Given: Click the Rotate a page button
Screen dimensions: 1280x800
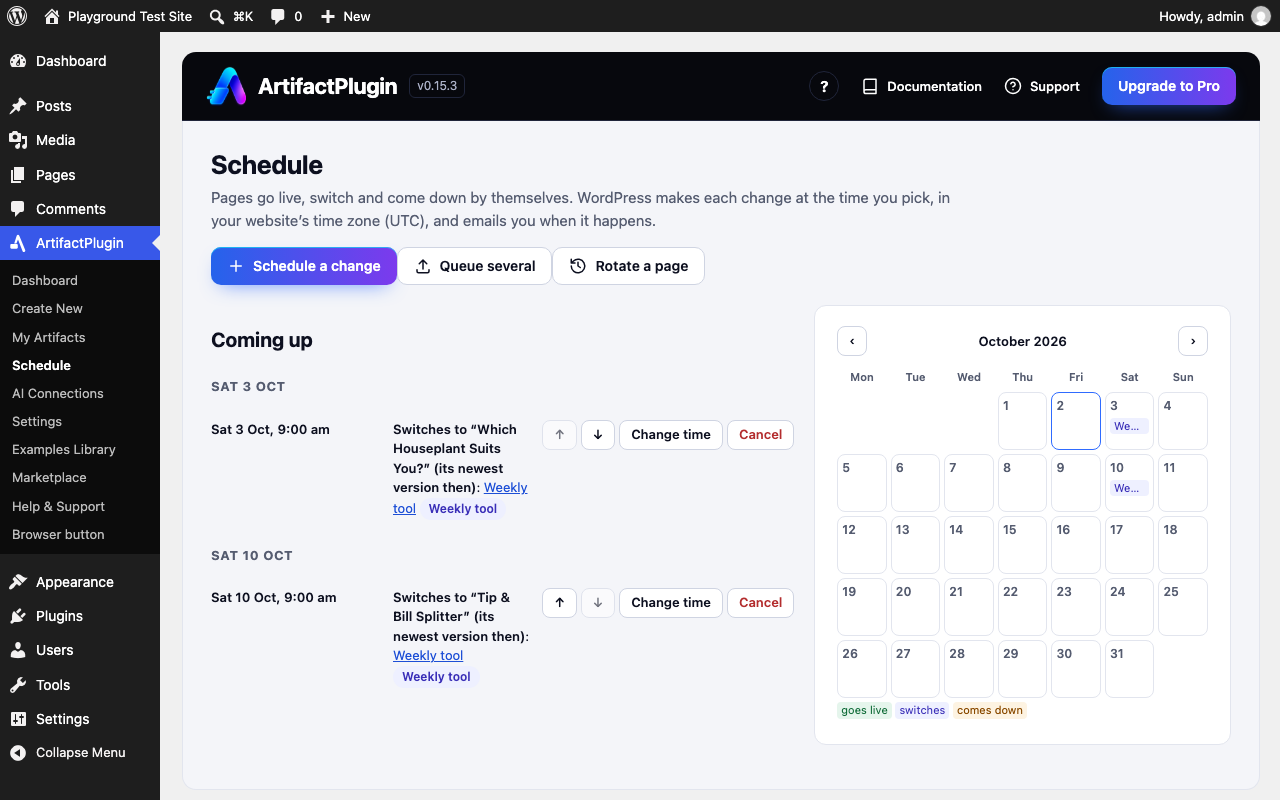Looking at the screenshot, I should click(629, 266).
